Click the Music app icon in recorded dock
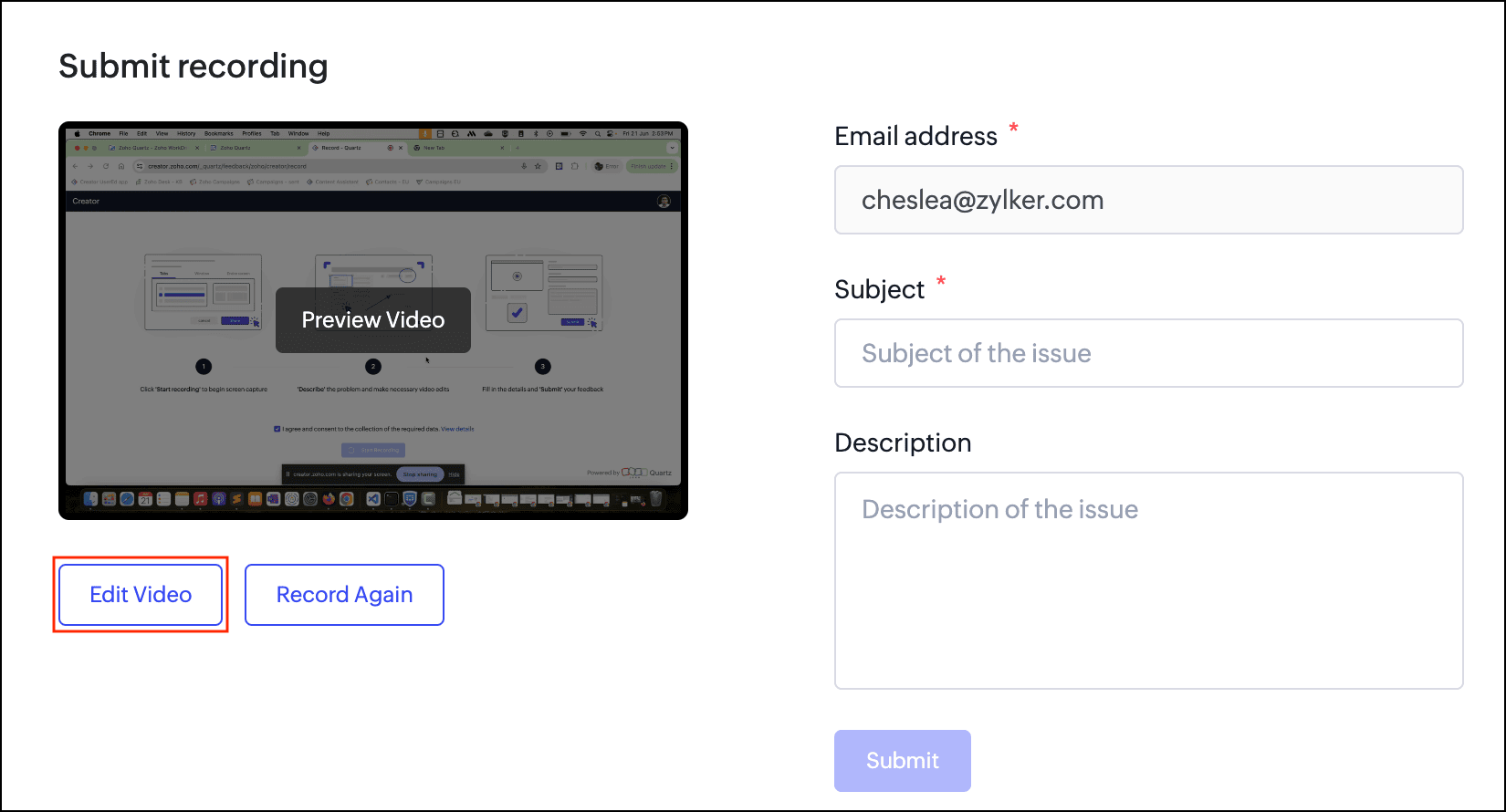 [x=200, y=499]
